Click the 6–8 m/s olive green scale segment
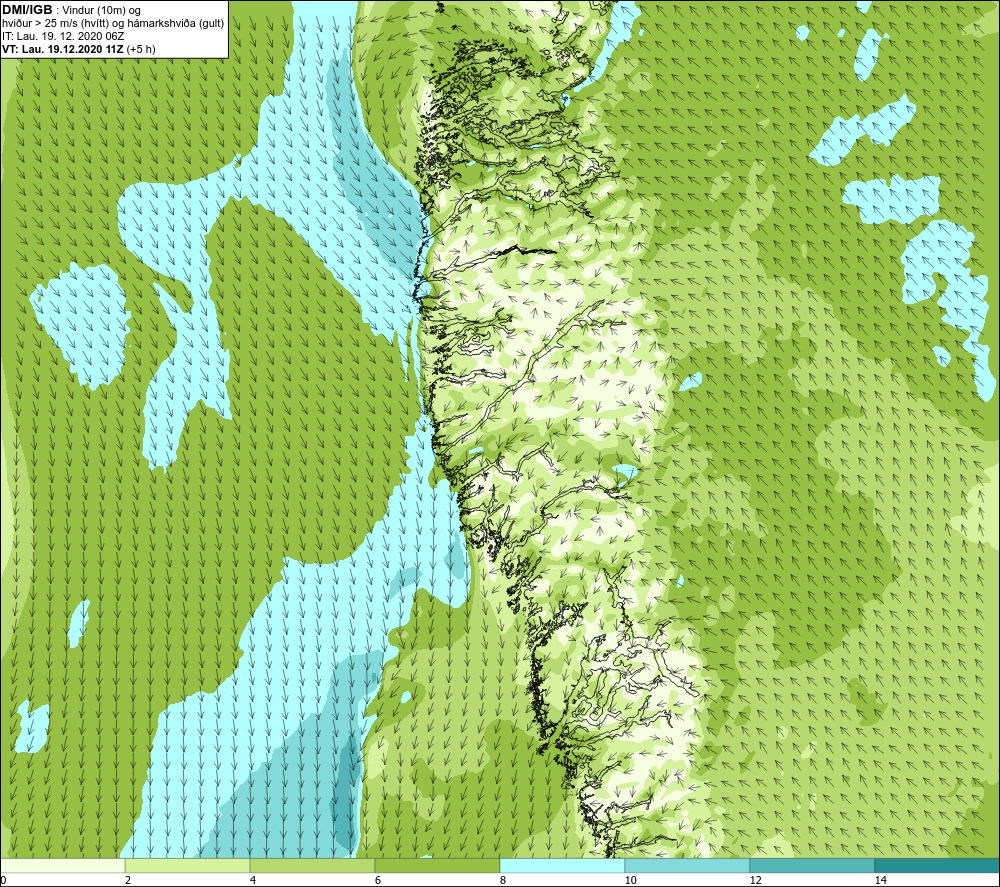 tap(437, 865)
